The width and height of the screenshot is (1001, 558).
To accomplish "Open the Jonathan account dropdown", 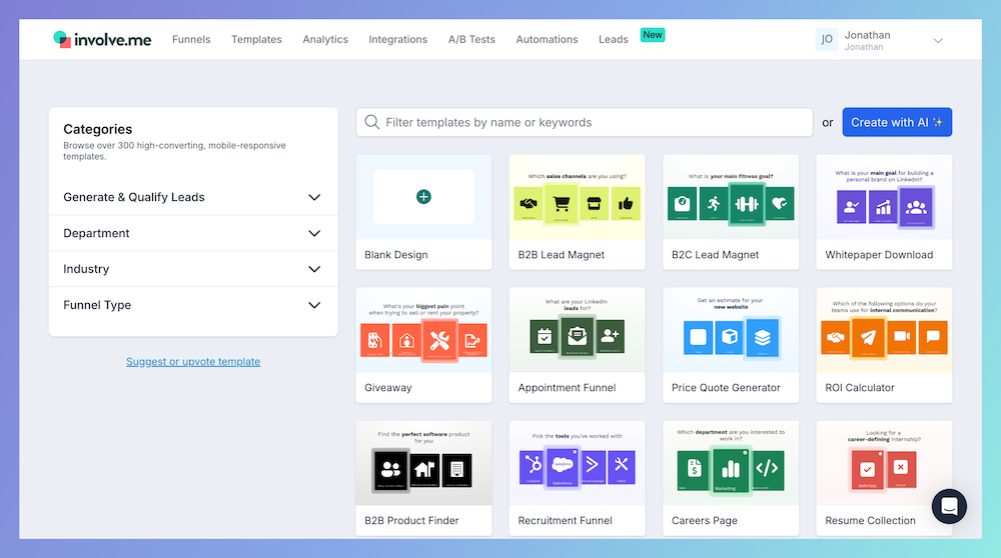I will pyautogui.click(x=938, y=41).
